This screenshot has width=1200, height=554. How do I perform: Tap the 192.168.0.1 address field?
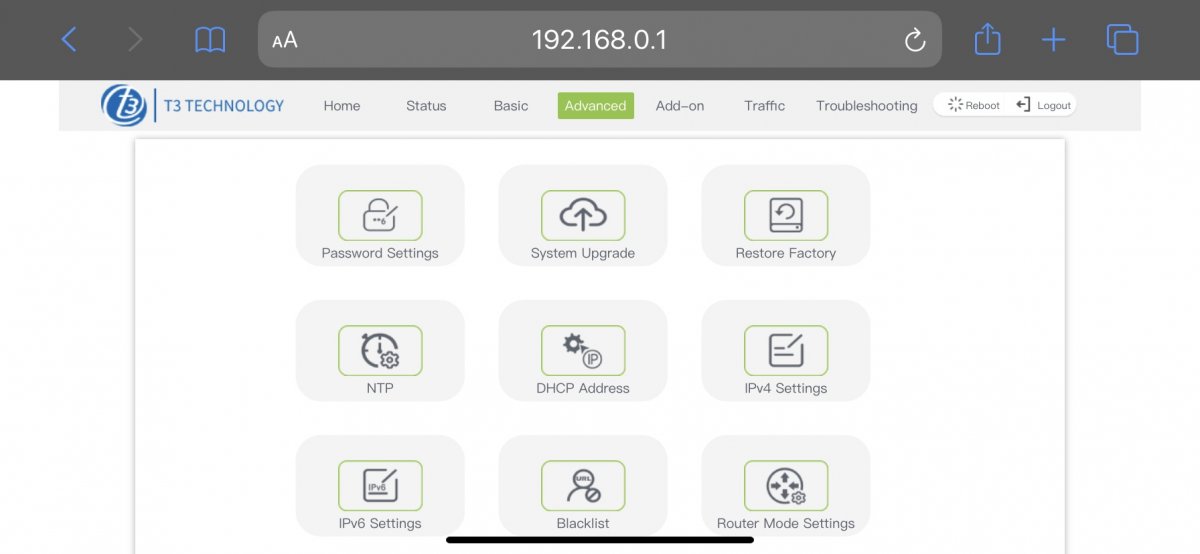click(x=600, y=40)
